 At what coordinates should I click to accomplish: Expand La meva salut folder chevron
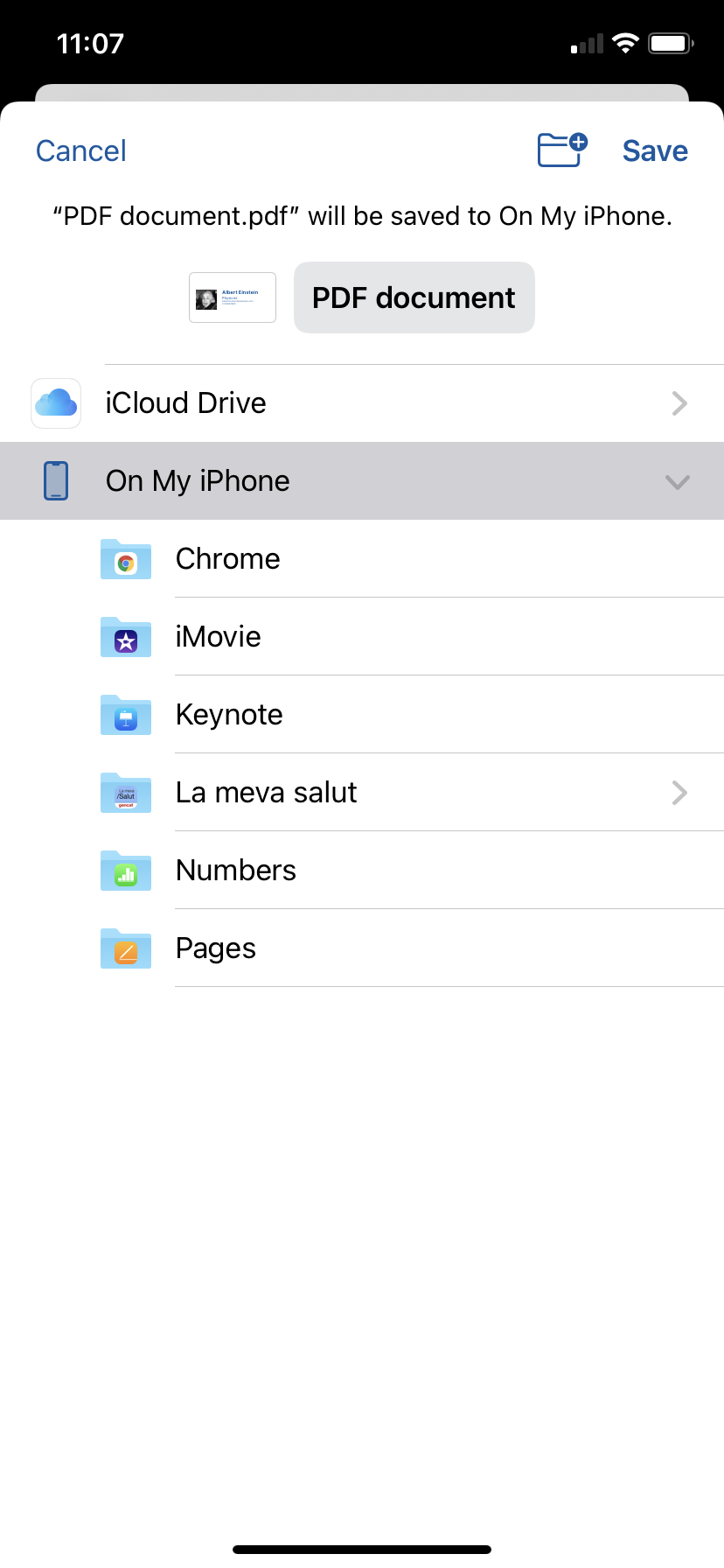[x=679, y=793]
